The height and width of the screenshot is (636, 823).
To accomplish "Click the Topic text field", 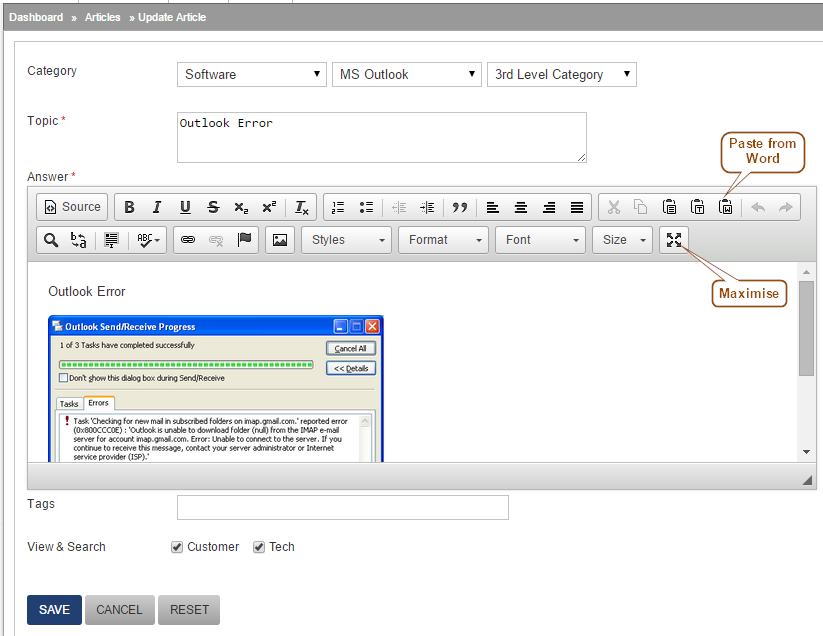I will (382, 137).
